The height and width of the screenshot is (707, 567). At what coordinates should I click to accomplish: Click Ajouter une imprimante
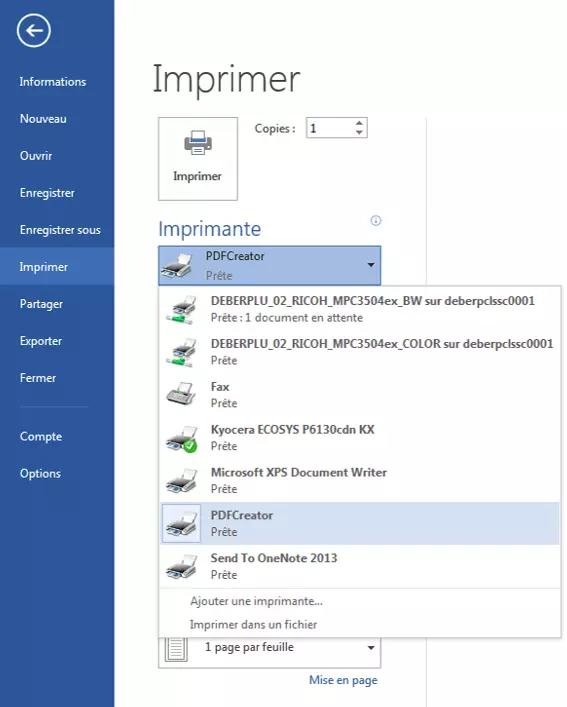pos(256,601)
